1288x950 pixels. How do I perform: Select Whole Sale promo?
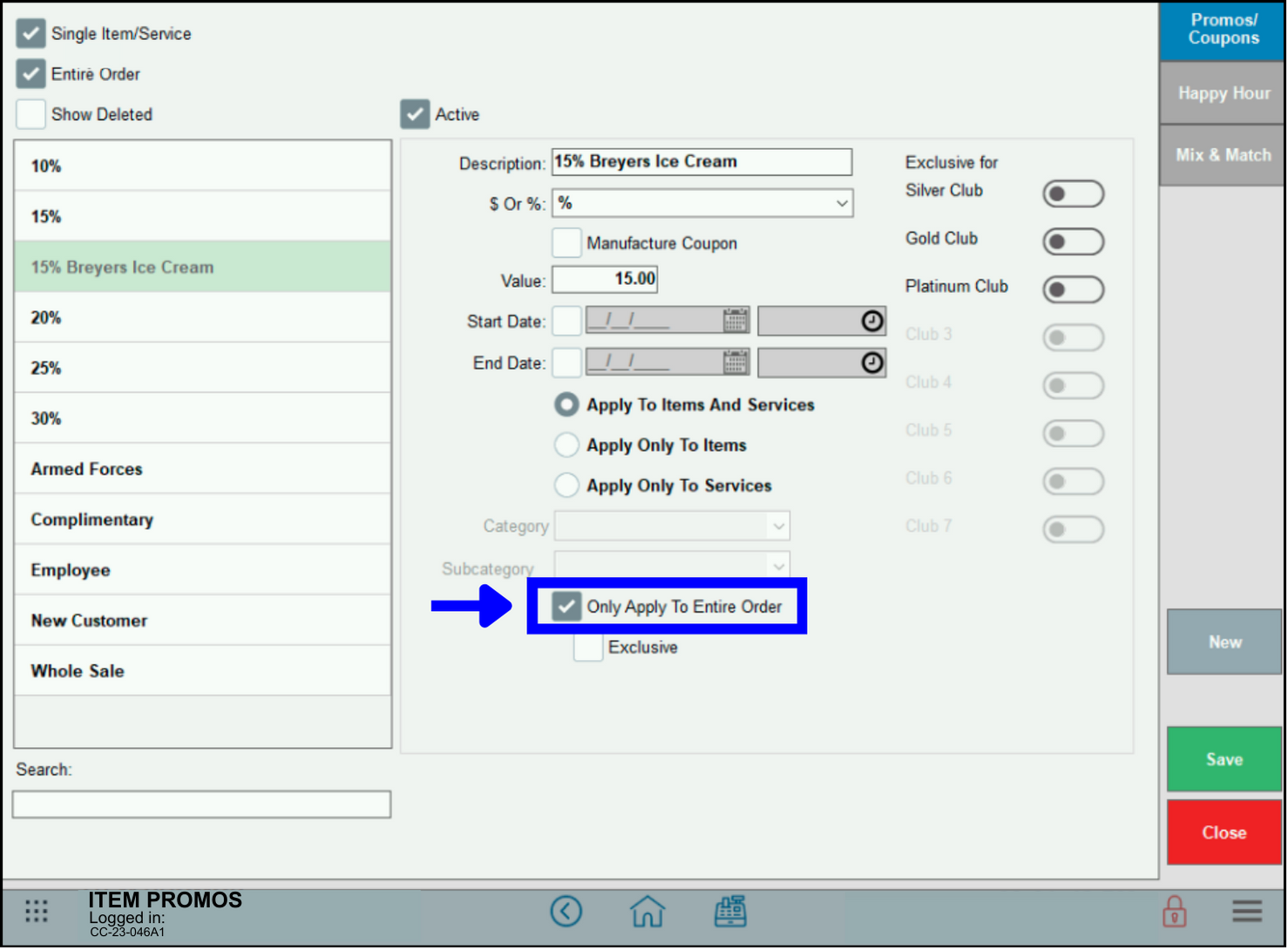coord(202,671)
